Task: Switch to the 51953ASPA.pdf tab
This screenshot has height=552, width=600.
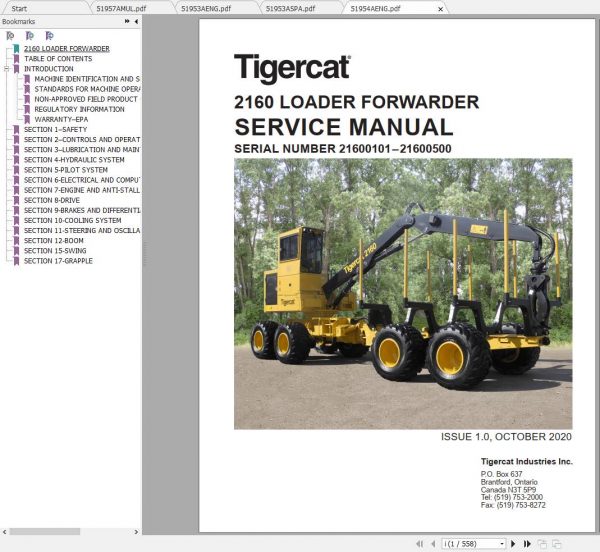Action: click(x=290, y=8)
